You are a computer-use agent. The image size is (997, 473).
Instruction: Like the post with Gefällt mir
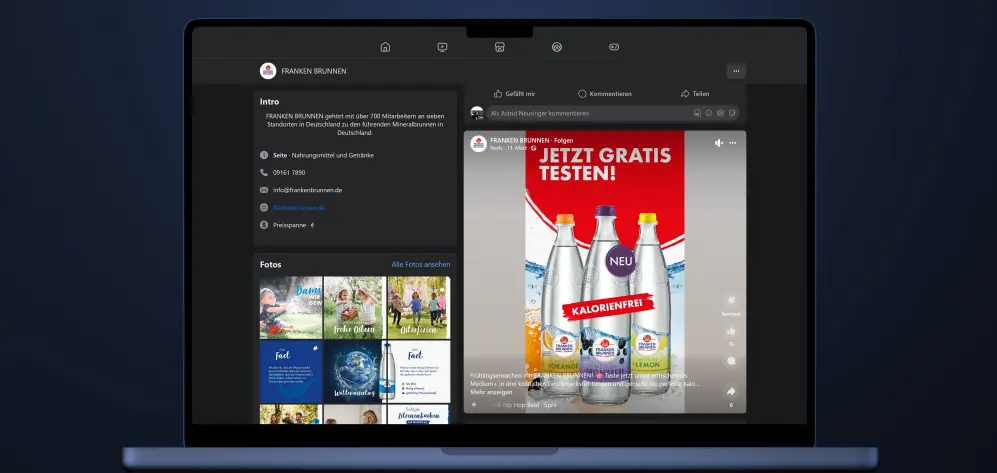[515, 93]
